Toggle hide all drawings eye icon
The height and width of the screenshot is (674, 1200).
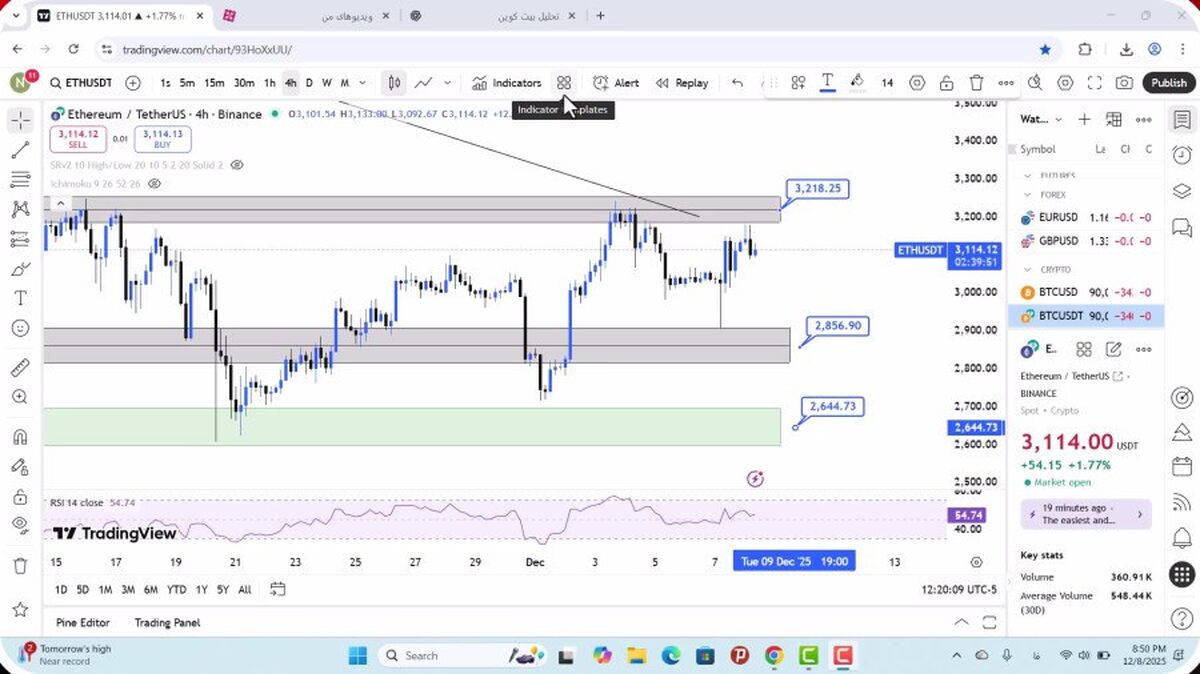(x=20, y=525)
